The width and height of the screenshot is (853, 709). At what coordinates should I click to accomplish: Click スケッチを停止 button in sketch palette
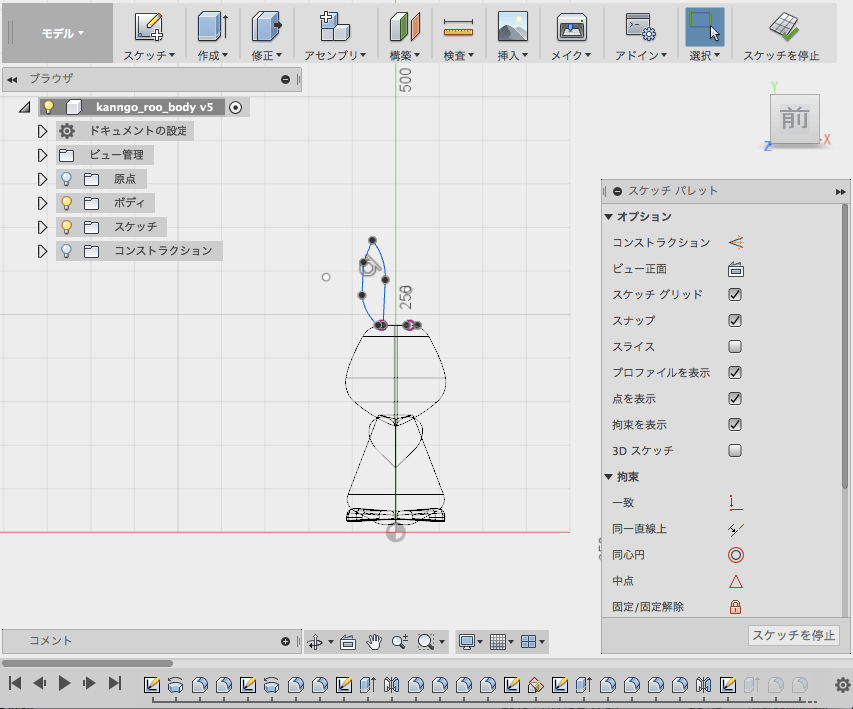click(794, 635)
